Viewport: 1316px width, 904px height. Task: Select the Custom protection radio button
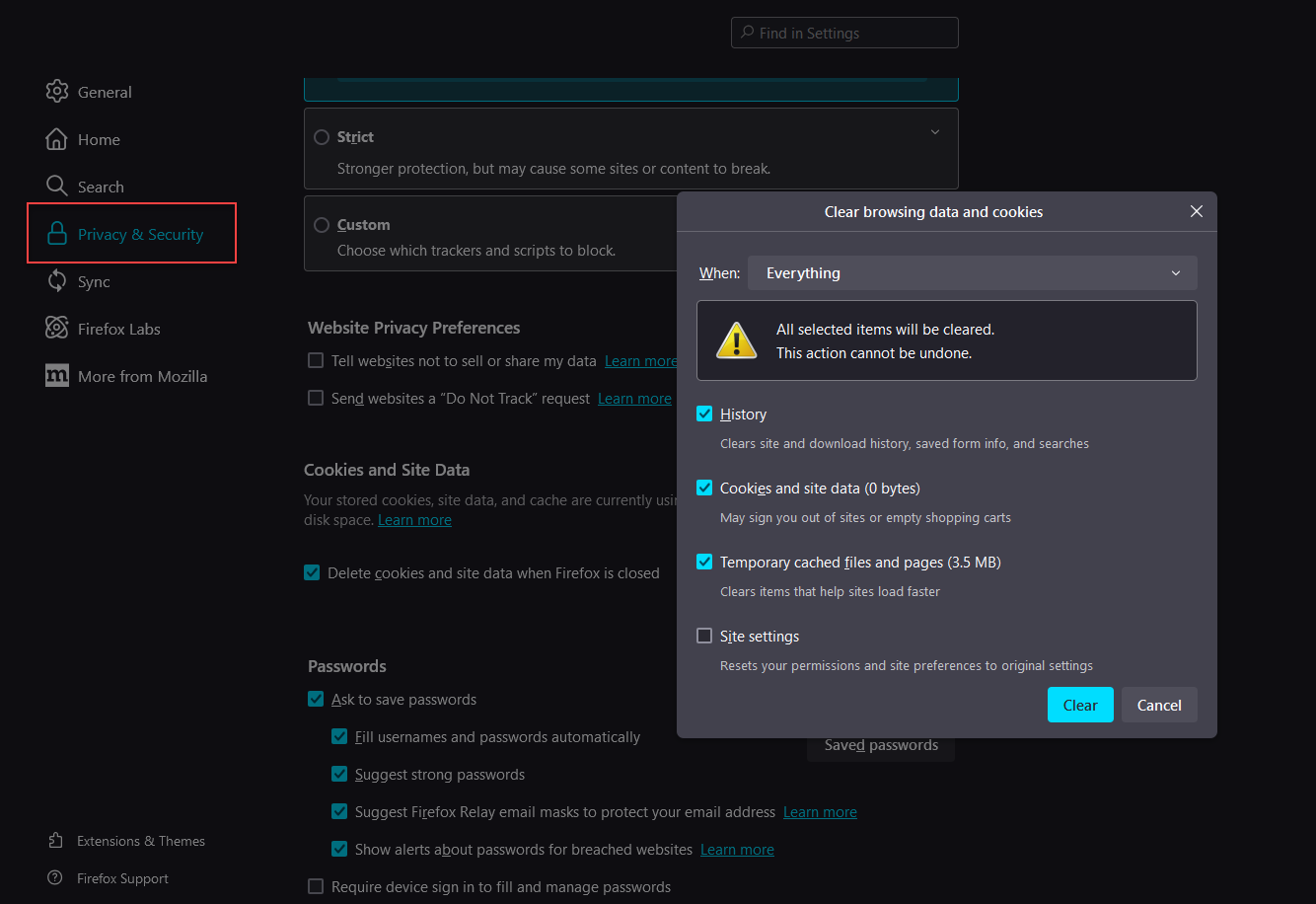click(322, 225)
